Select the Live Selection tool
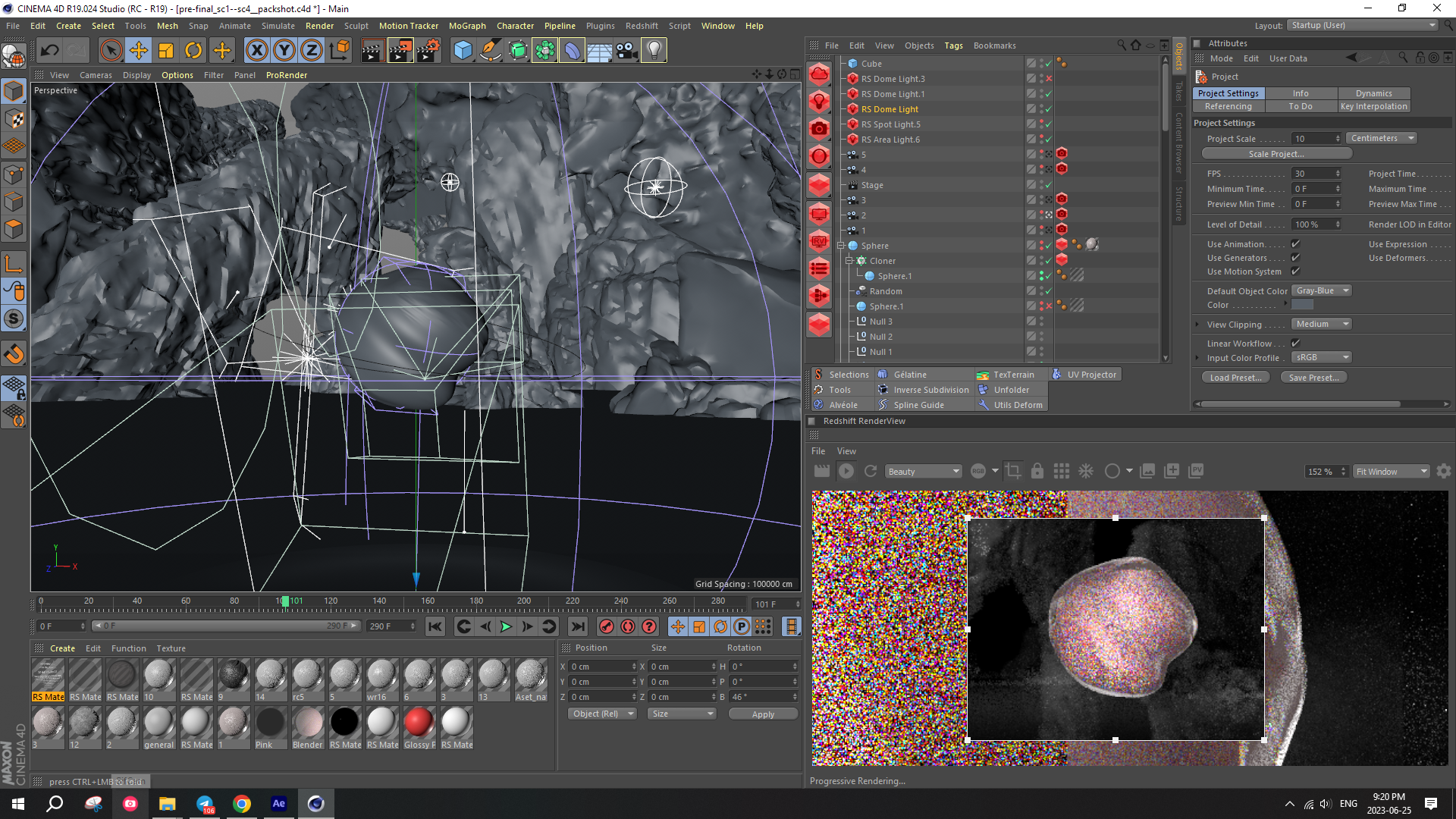1456x819 pixels. 111,51
